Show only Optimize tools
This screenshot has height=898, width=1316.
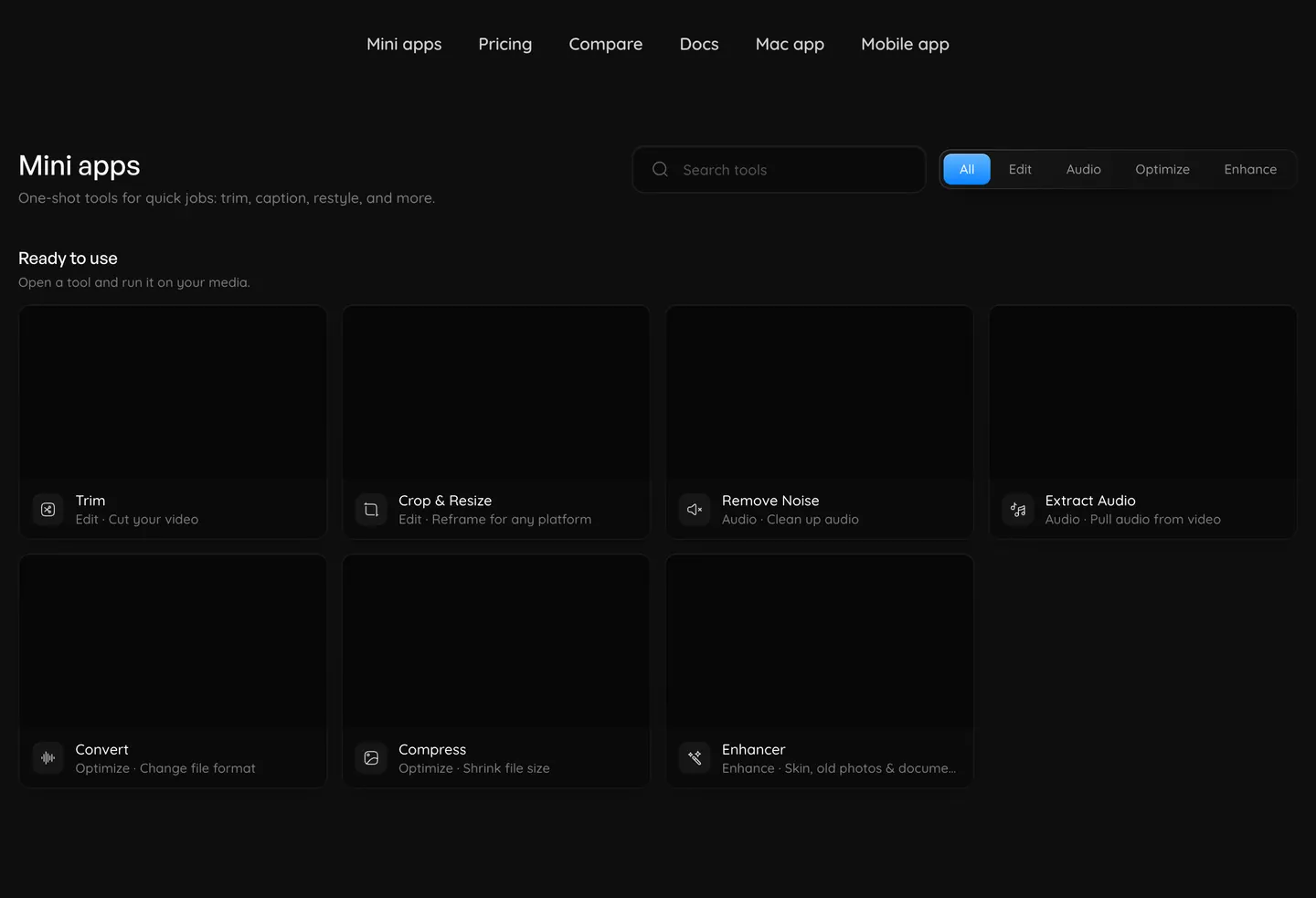[x=1162, y=169]
